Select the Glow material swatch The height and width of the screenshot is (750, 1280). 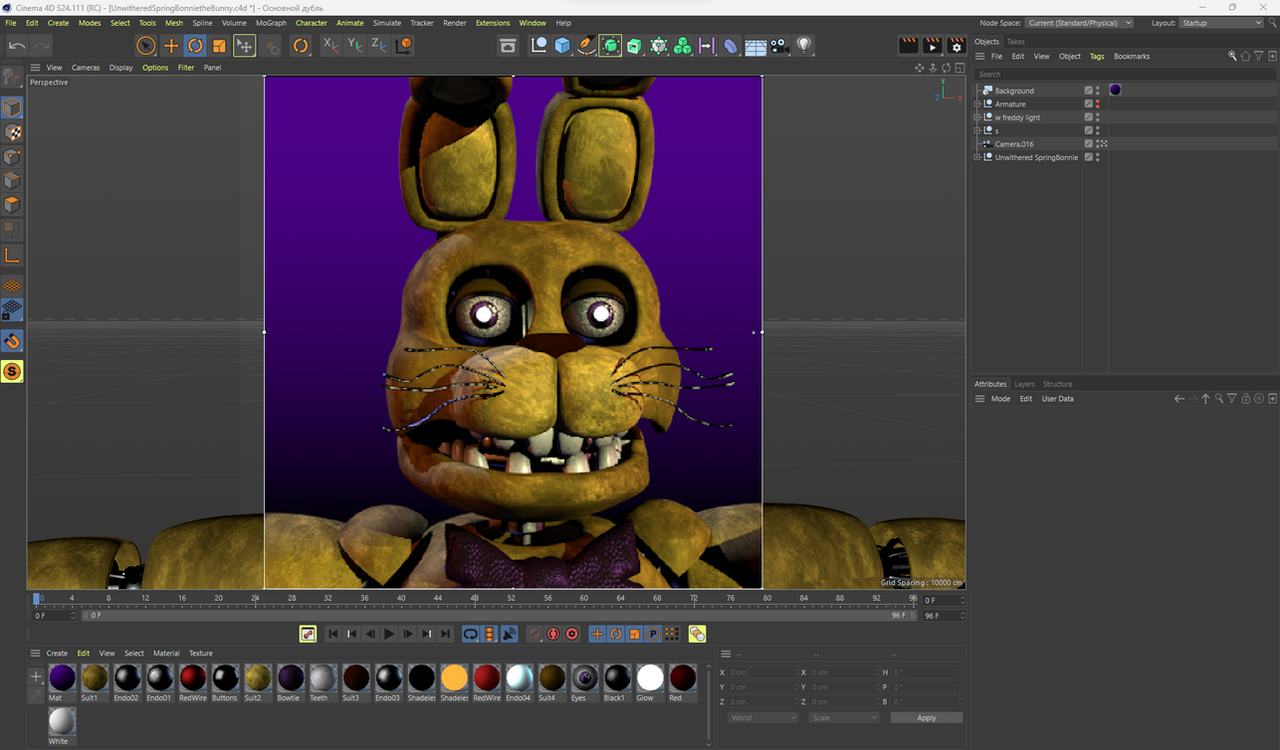650,677
